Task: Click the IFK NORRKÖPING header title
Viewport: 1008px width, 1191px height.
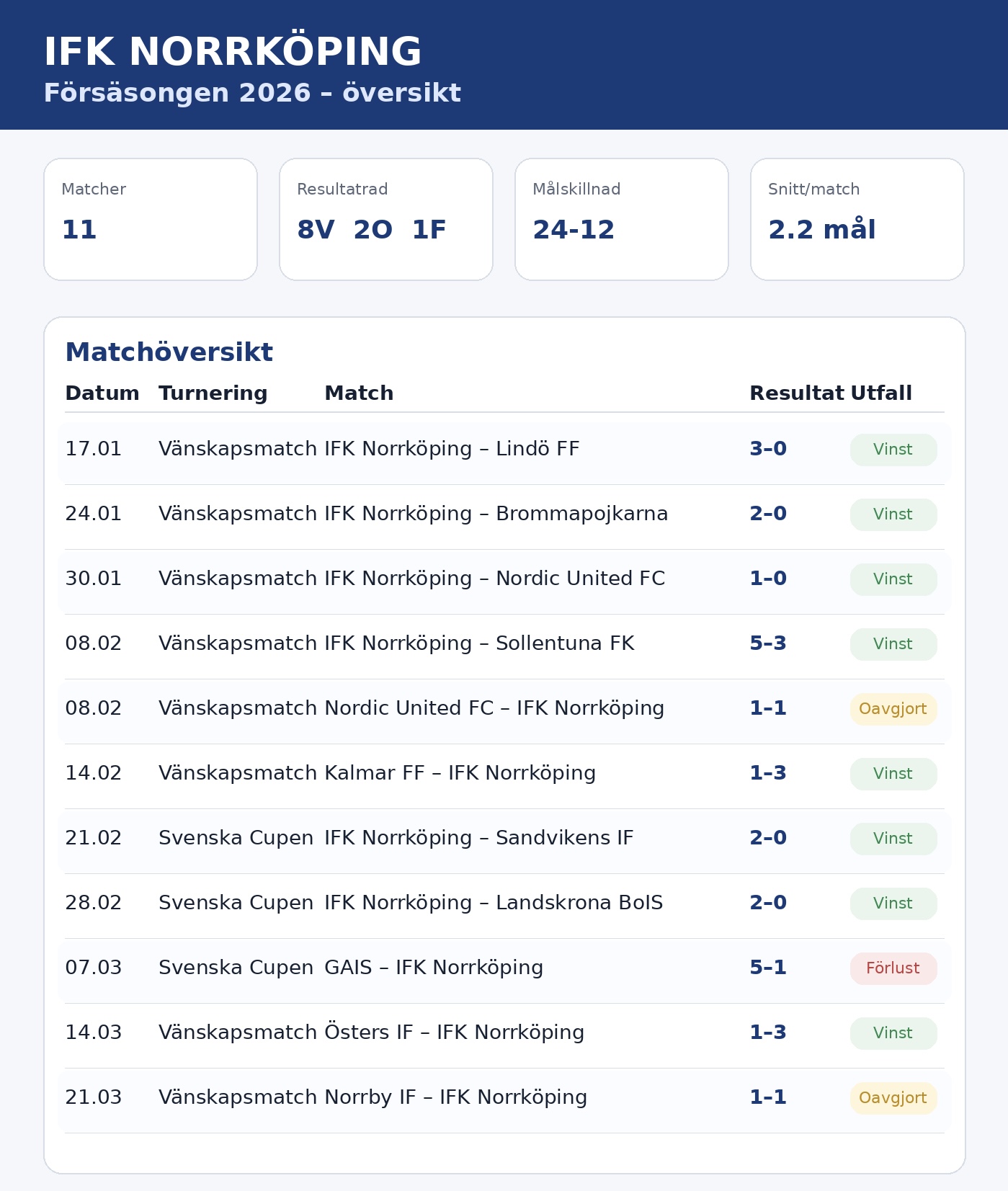Action: point(232,52)
